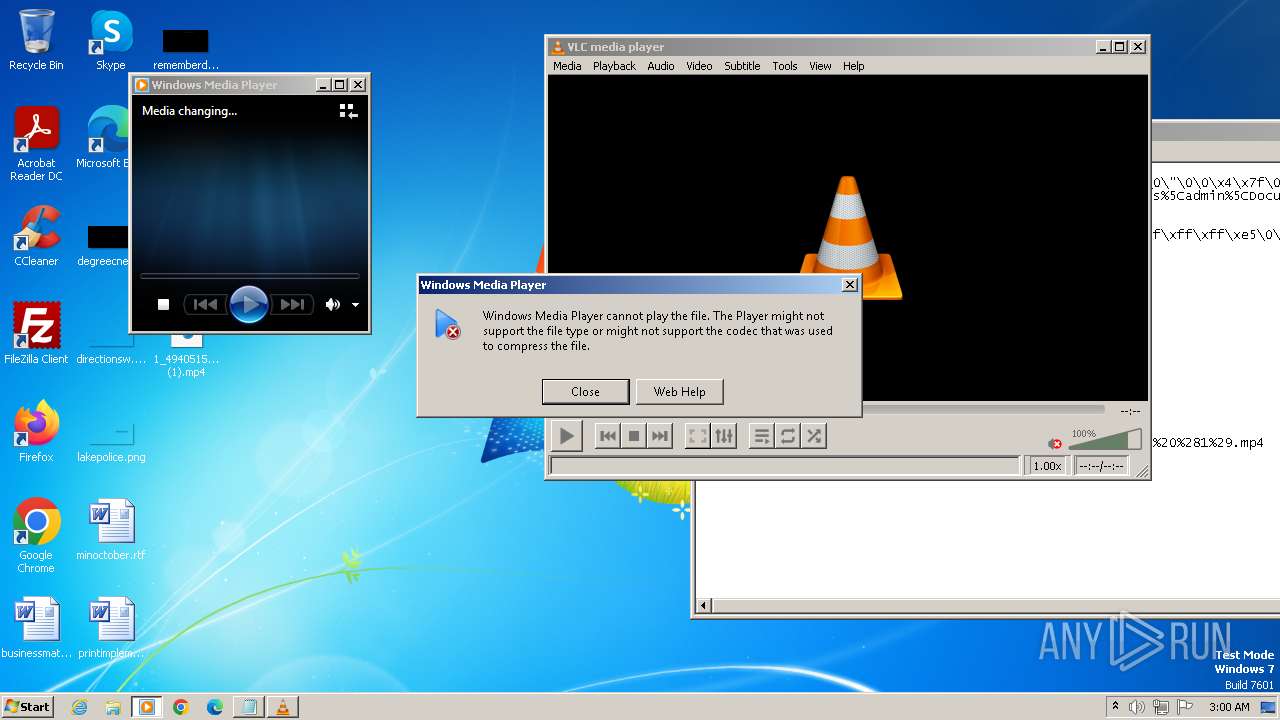Image resolution: width=1280 pixels, height=720 pixels.
Task: Select the FileZilla Client shortcut
Action: pos(36,334)
